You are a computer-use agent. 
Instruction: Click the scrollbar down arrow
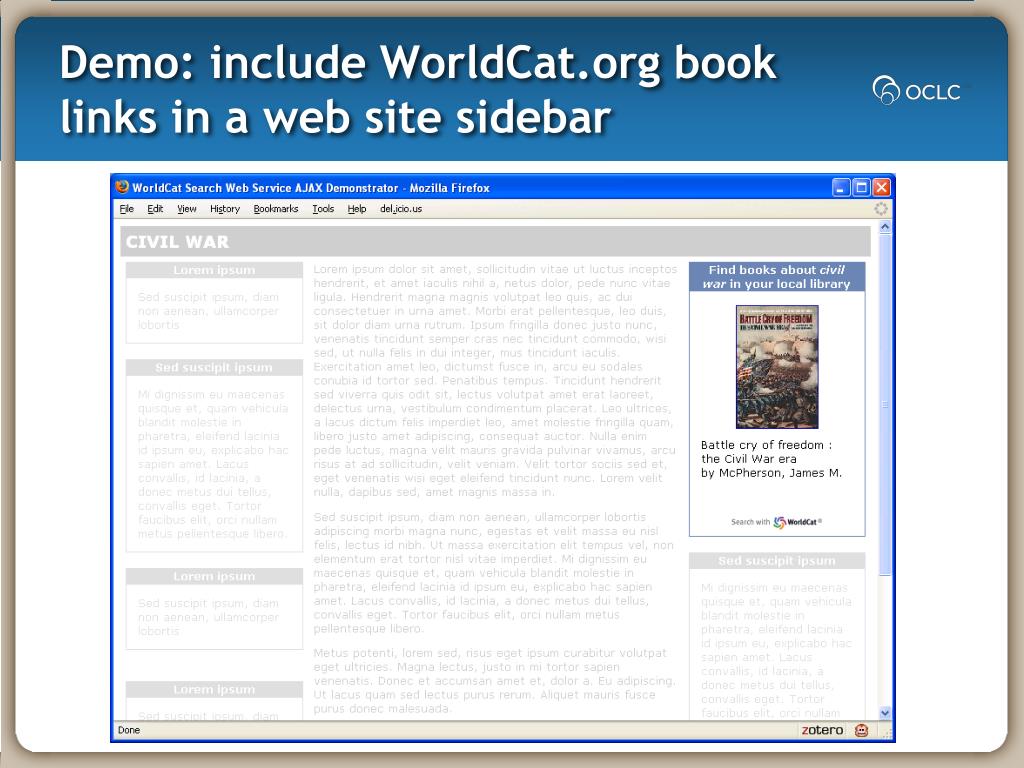pyautogui.click(x=885, y=713)
